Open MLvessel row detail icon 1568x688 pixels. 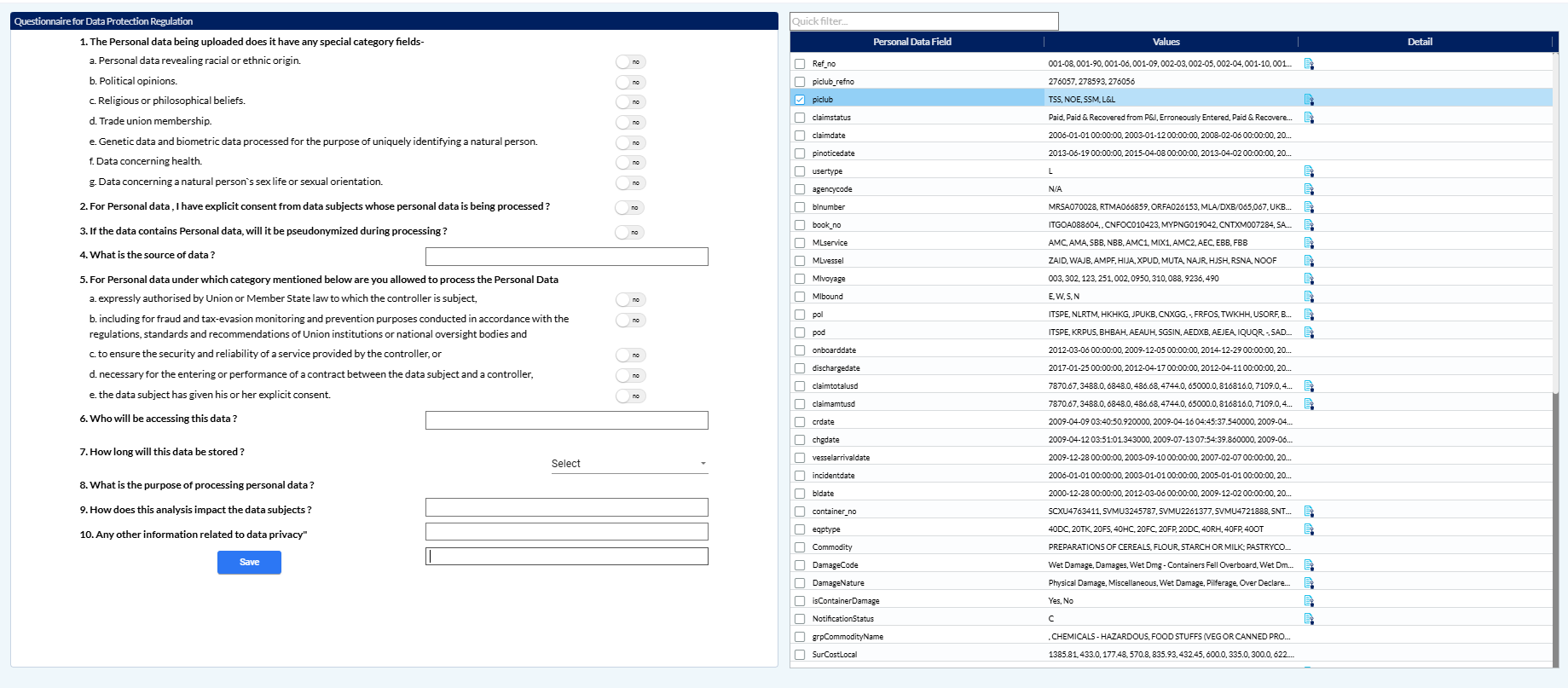point(1309,261)
